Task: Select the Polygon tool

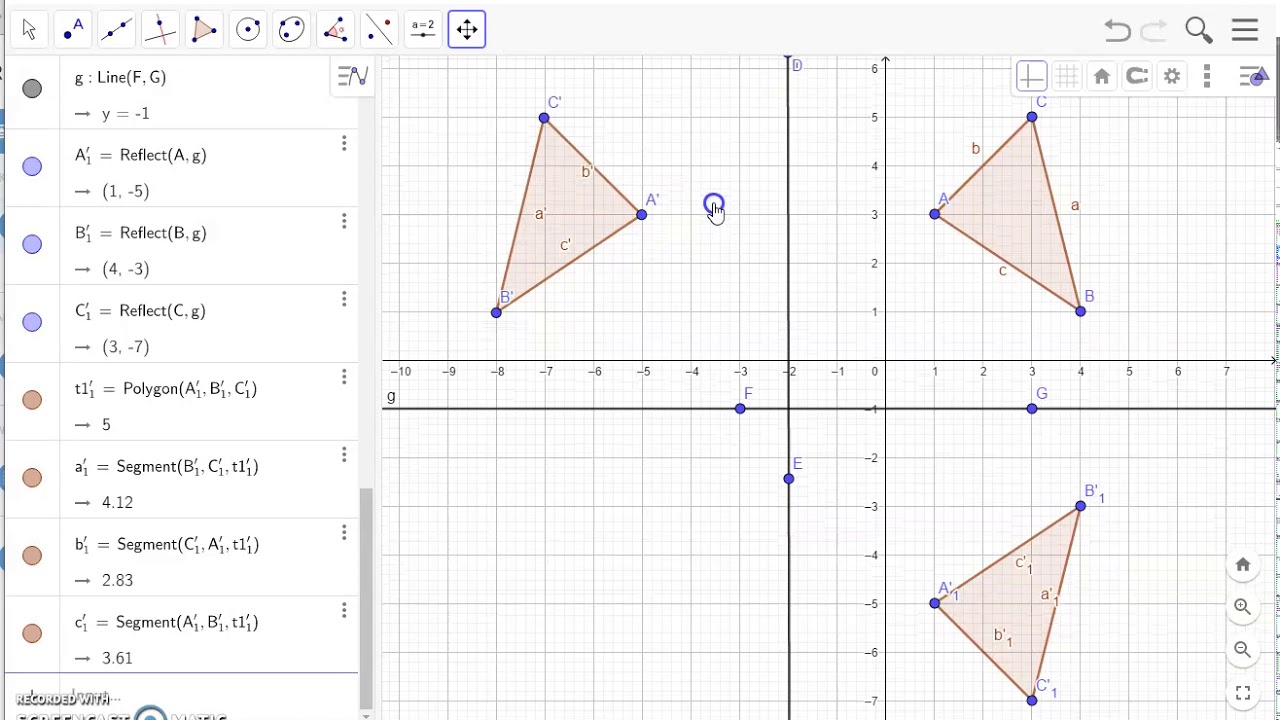Action: [x=204, y=30]
